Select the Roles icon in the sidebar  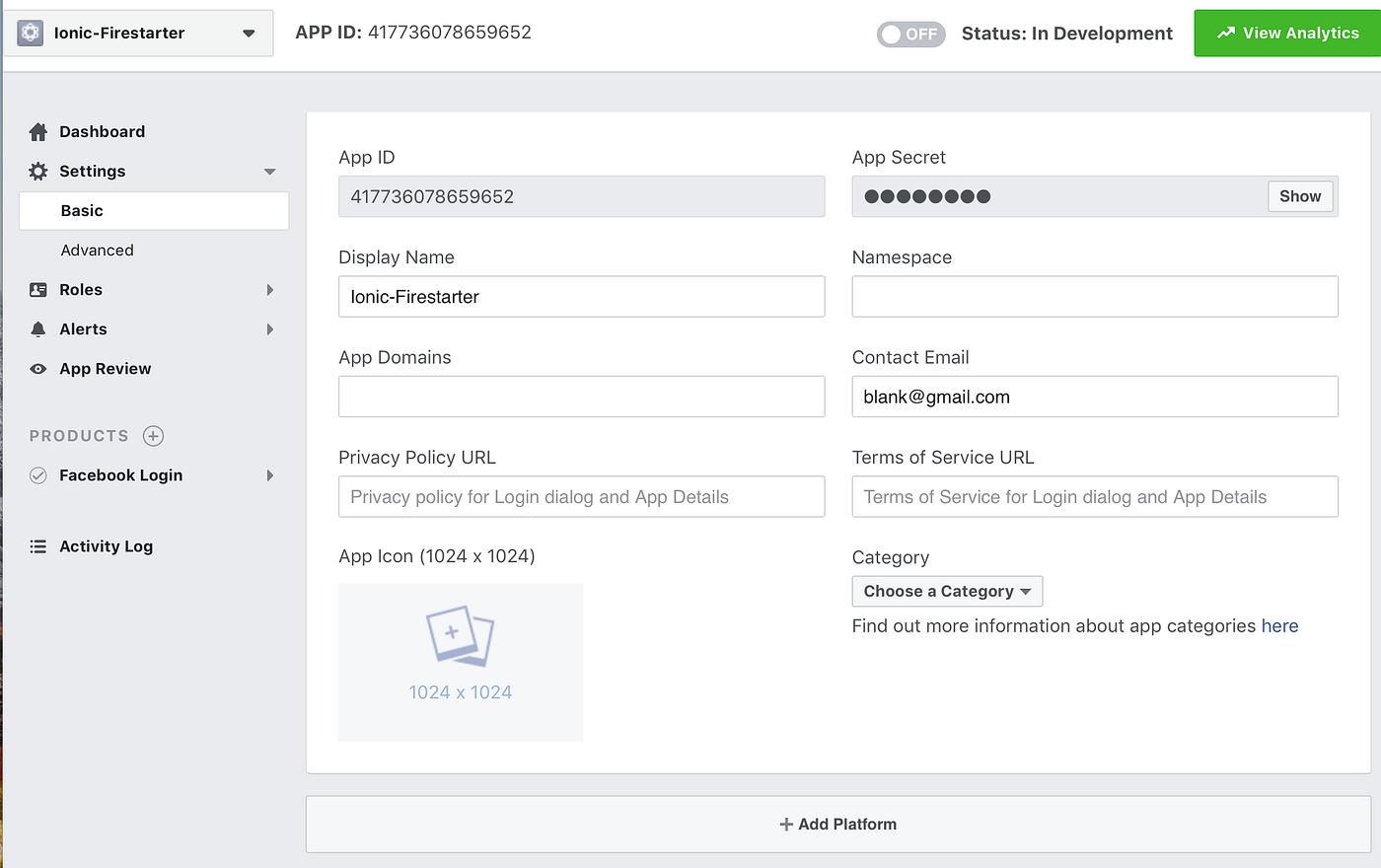(x=37, y=289)
